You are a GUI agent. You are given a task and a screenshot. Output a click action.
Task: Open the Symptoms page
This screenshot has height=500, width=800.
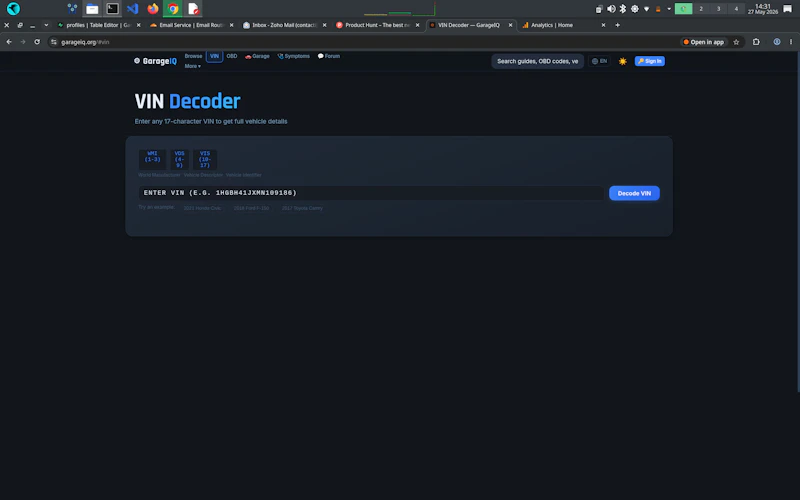(293, 56)
